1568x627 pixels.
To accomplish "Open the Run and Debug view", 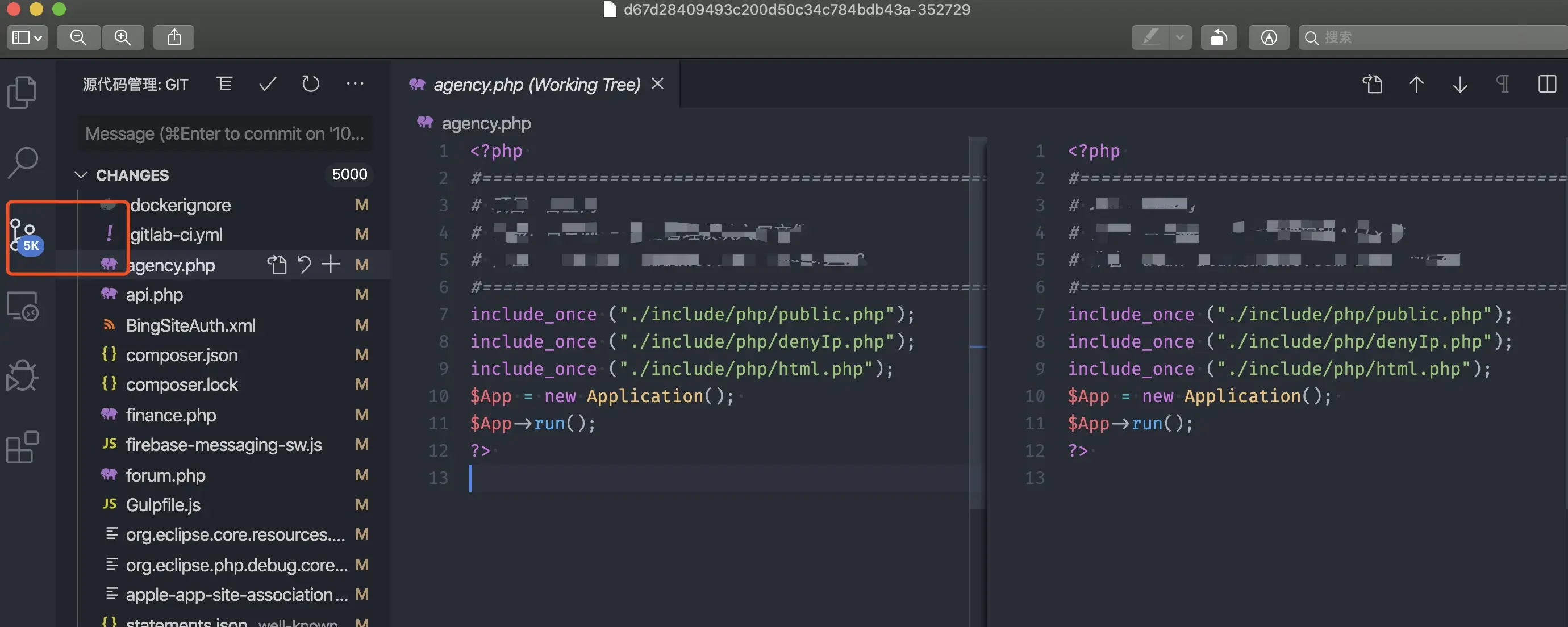I will point(23,375).
